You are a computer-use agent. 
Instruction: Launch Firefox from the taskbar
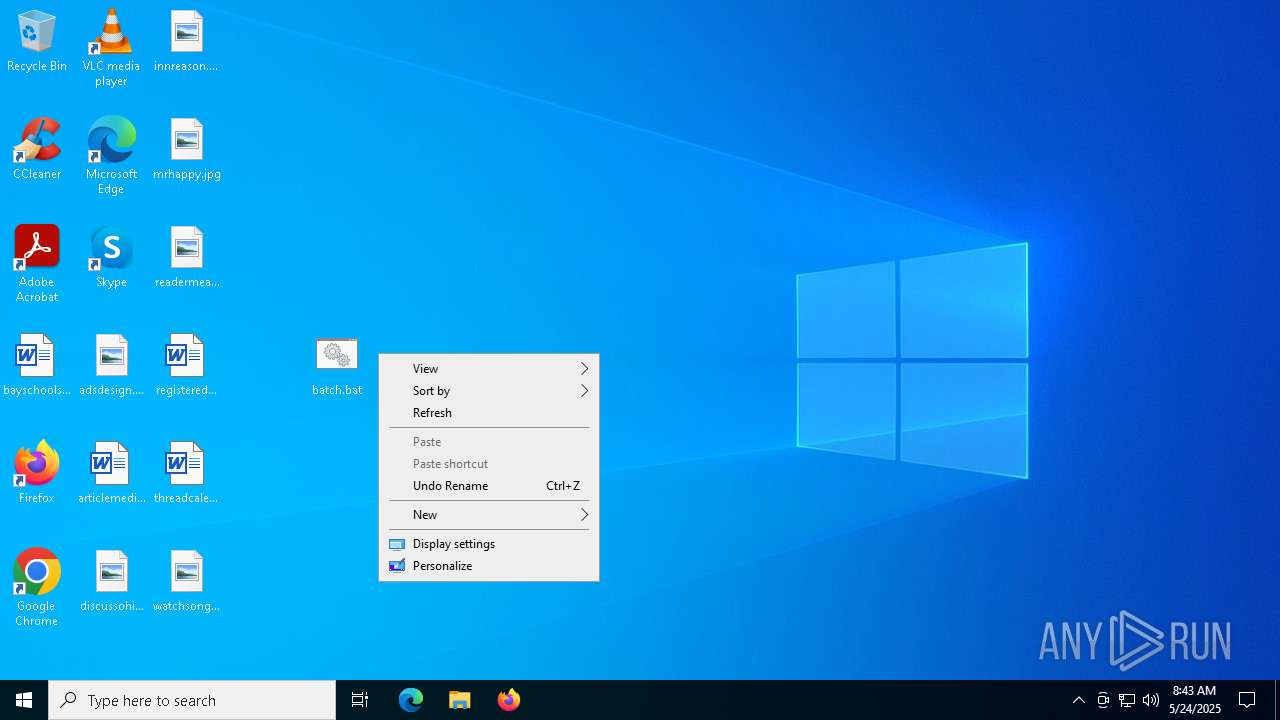click(509, 700)
